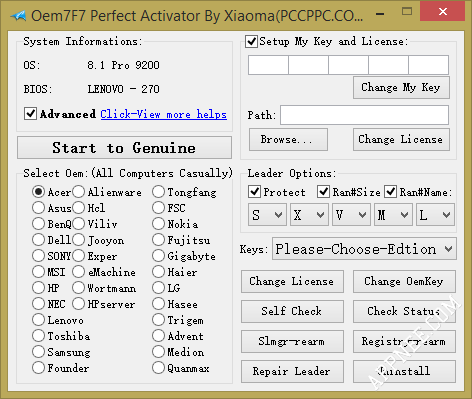Image resolution: width=472 pixels, height=399 pixels.
Task: Select the Viliv radio button
Action: pos(78,224)
